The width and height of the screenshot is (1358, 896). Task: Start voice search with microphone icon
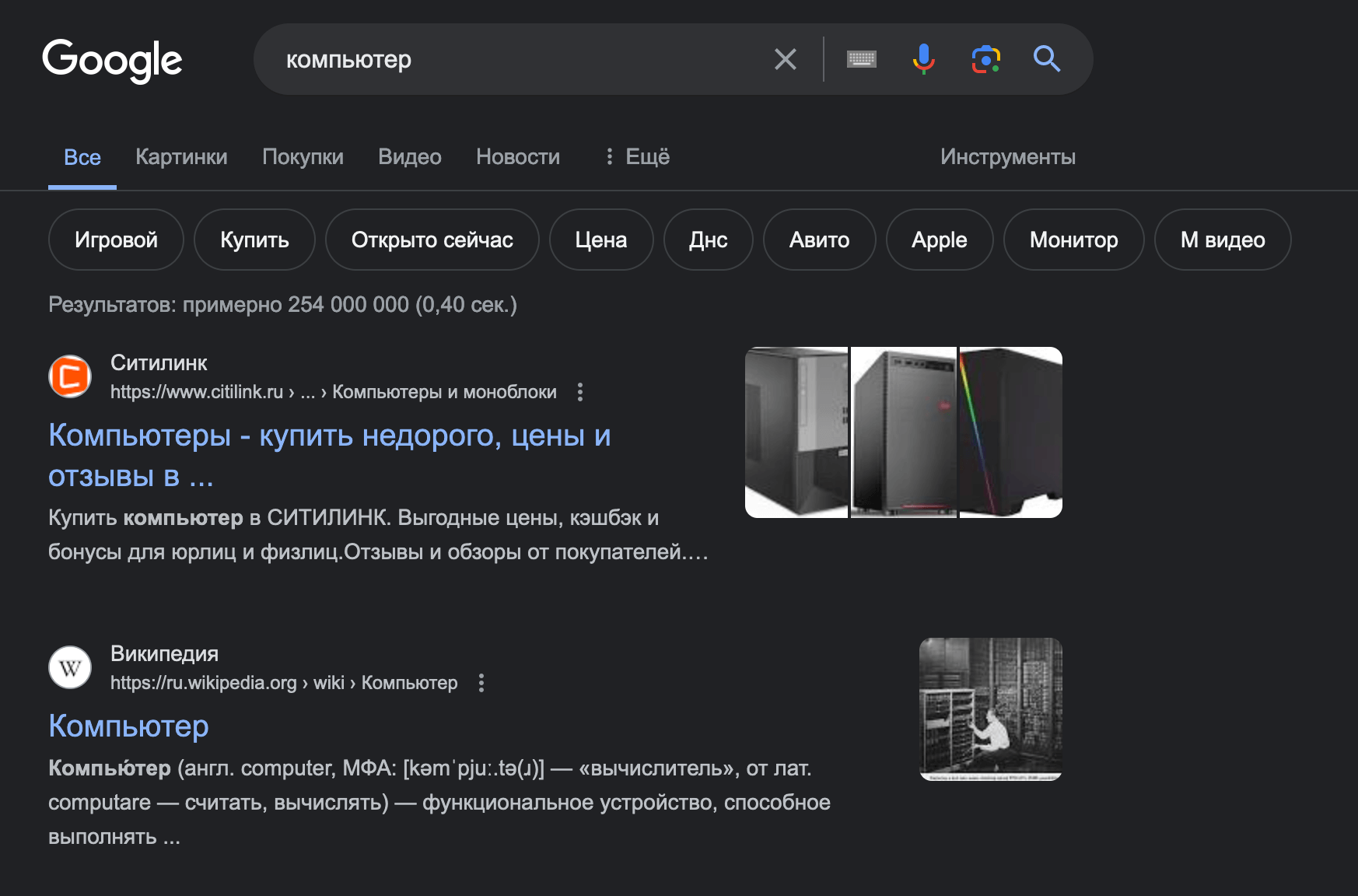tap(924, 59)
